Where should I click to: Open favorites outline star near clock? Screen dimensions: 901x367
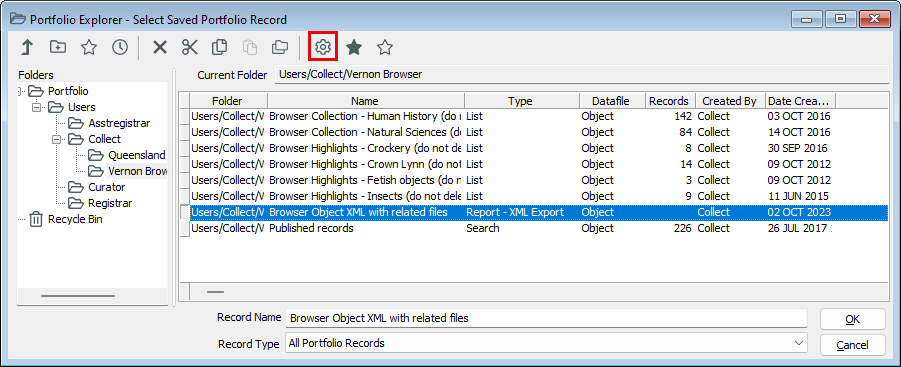[x=88, y=48]
